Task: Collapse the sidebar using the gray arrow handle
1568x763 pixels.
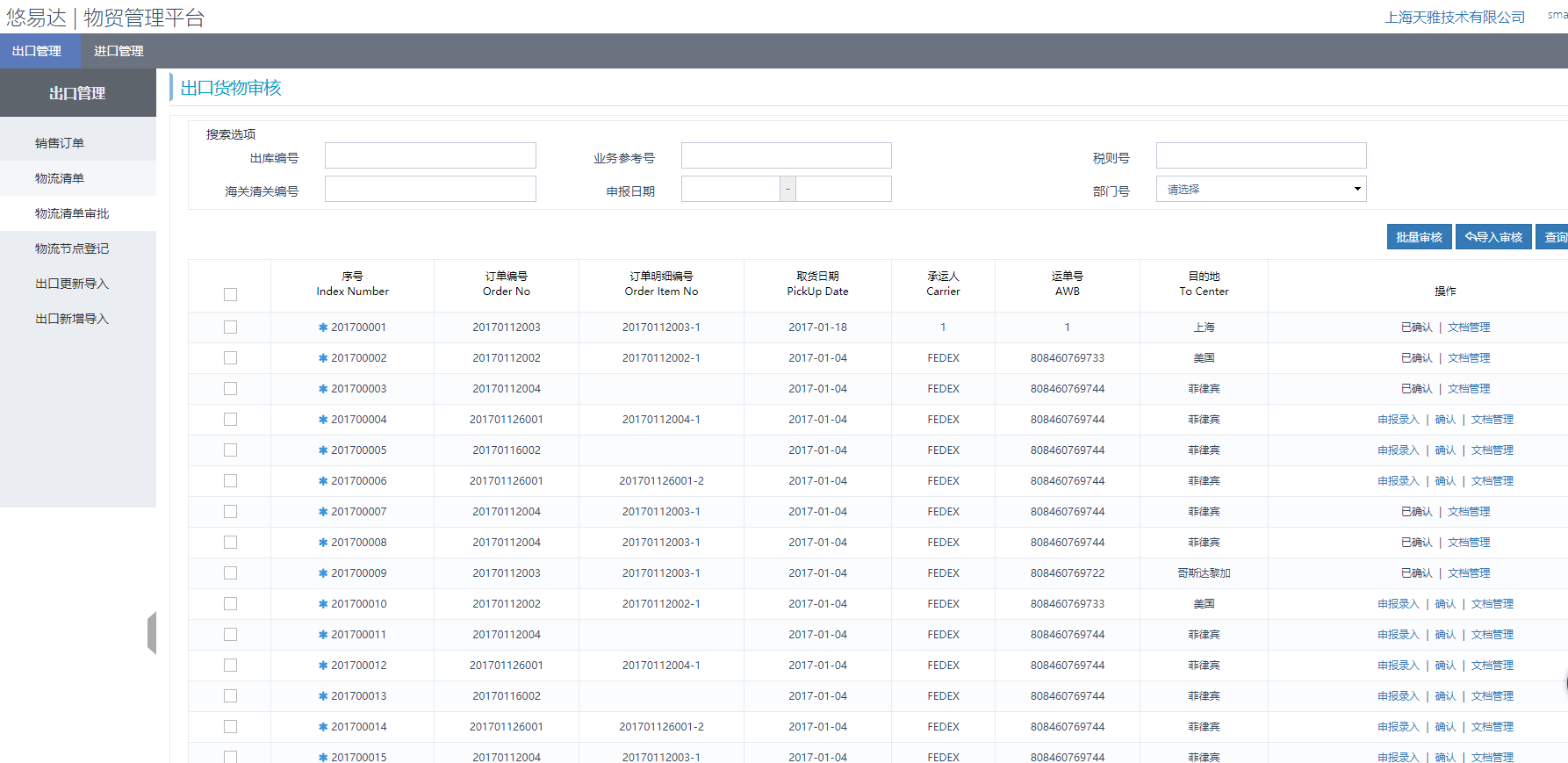Action: 151,633
